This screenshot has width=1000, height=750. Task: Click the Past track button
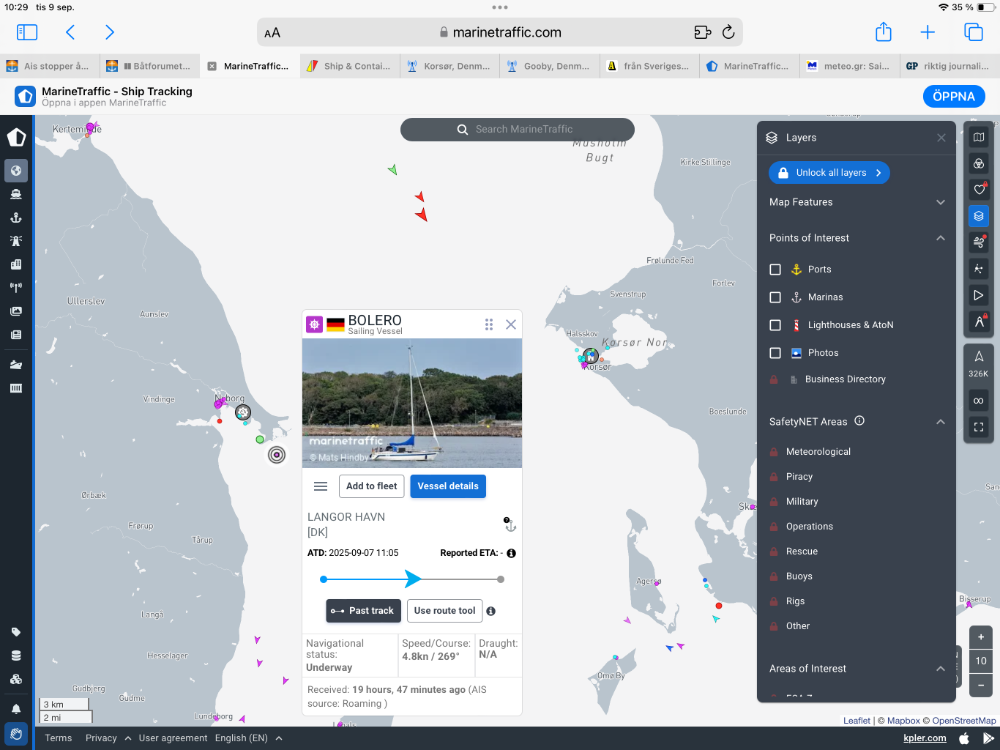coord(364,611)
